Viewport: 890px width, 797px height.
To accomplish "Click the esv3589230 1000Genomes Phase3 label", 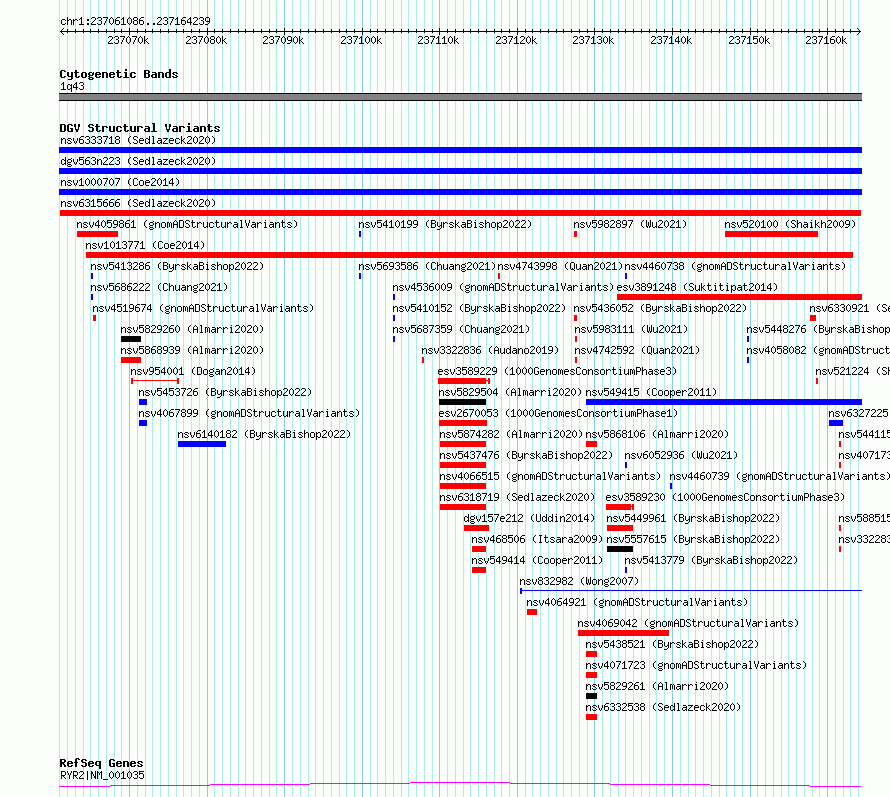I will click(725, 497).
